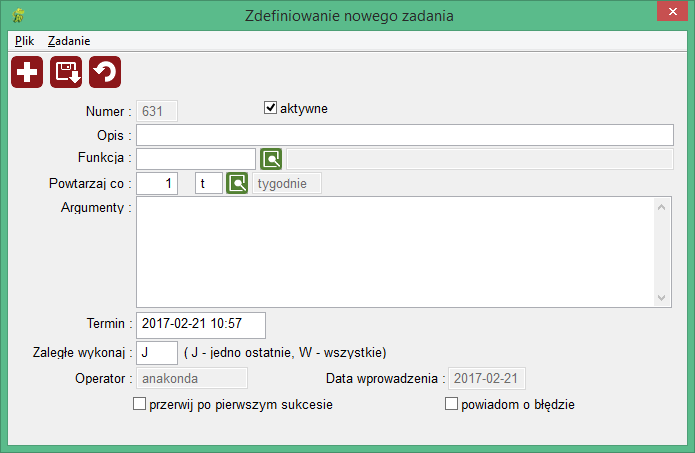This screenshot has width=695, height=453.
Task: Click the read-only tygodnie field
Action: coord(287,184)
